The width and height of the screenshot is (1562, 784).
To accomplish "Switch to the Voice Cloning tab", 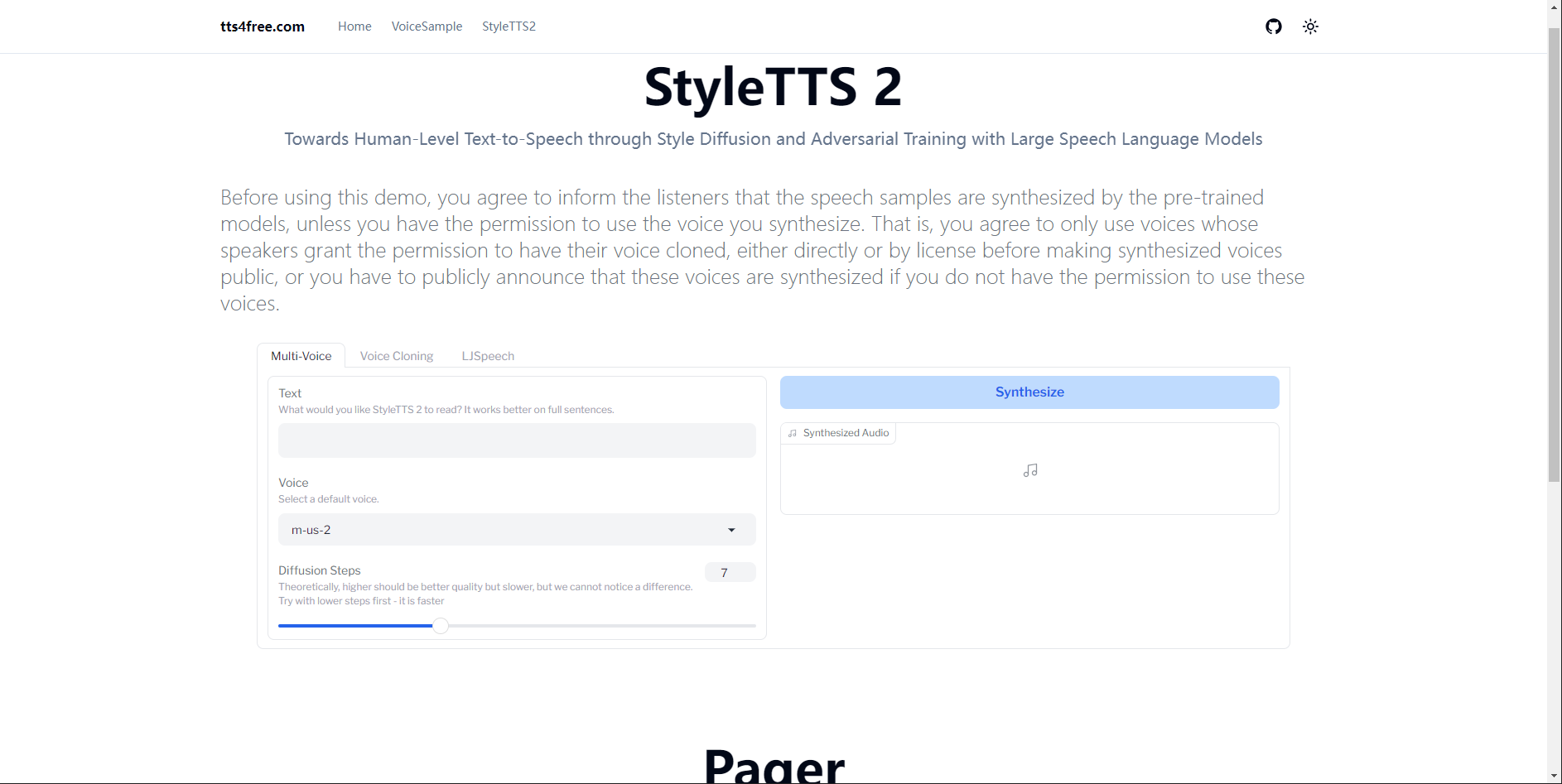I will (x=397, y=356).
